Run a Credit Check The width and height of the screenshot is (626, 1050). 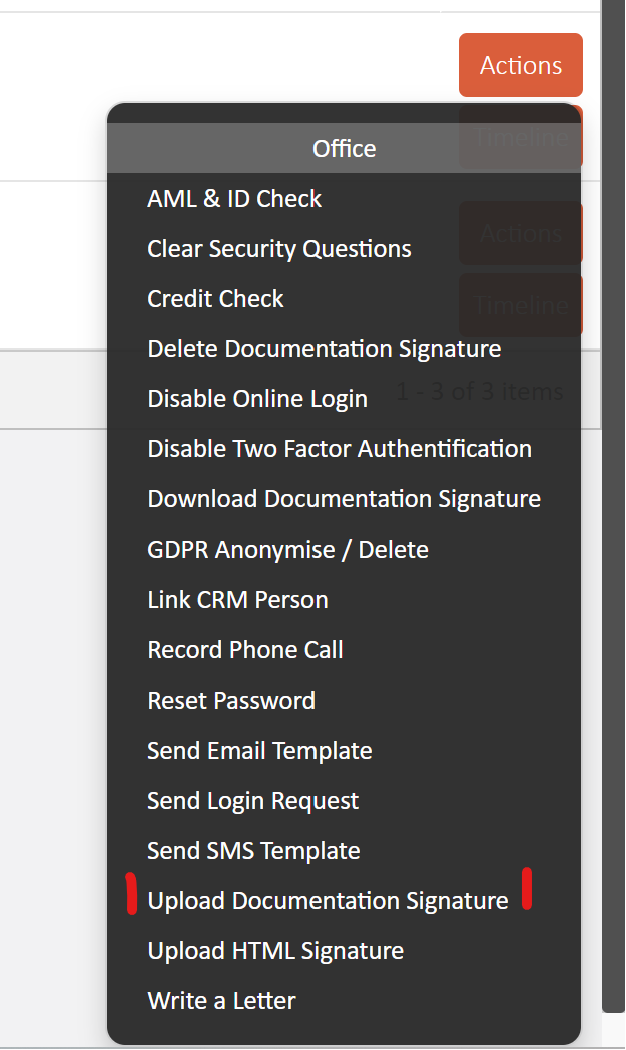pos(215,299)
